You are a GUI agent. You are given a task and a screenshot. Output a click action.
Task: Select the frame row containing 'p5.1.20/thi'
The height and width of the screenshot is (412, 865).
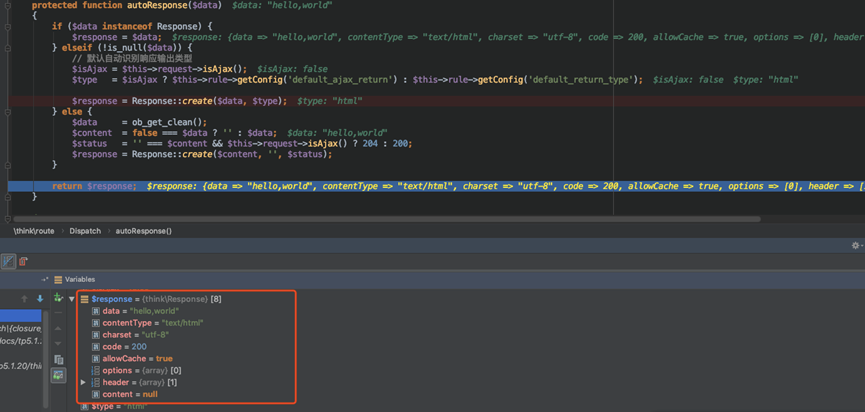[20, 366]
